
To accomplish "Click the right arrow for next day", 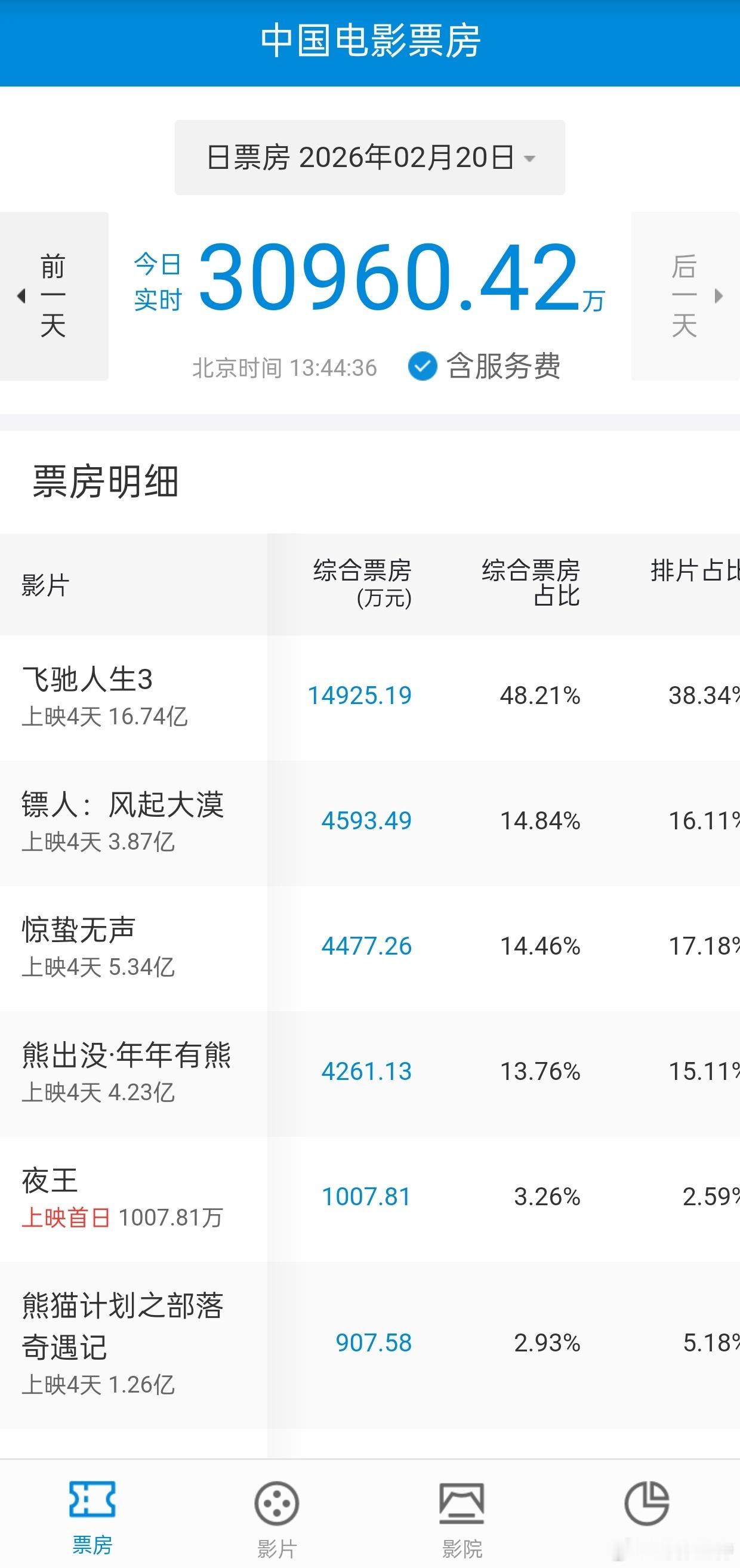I will coord(719,297).
